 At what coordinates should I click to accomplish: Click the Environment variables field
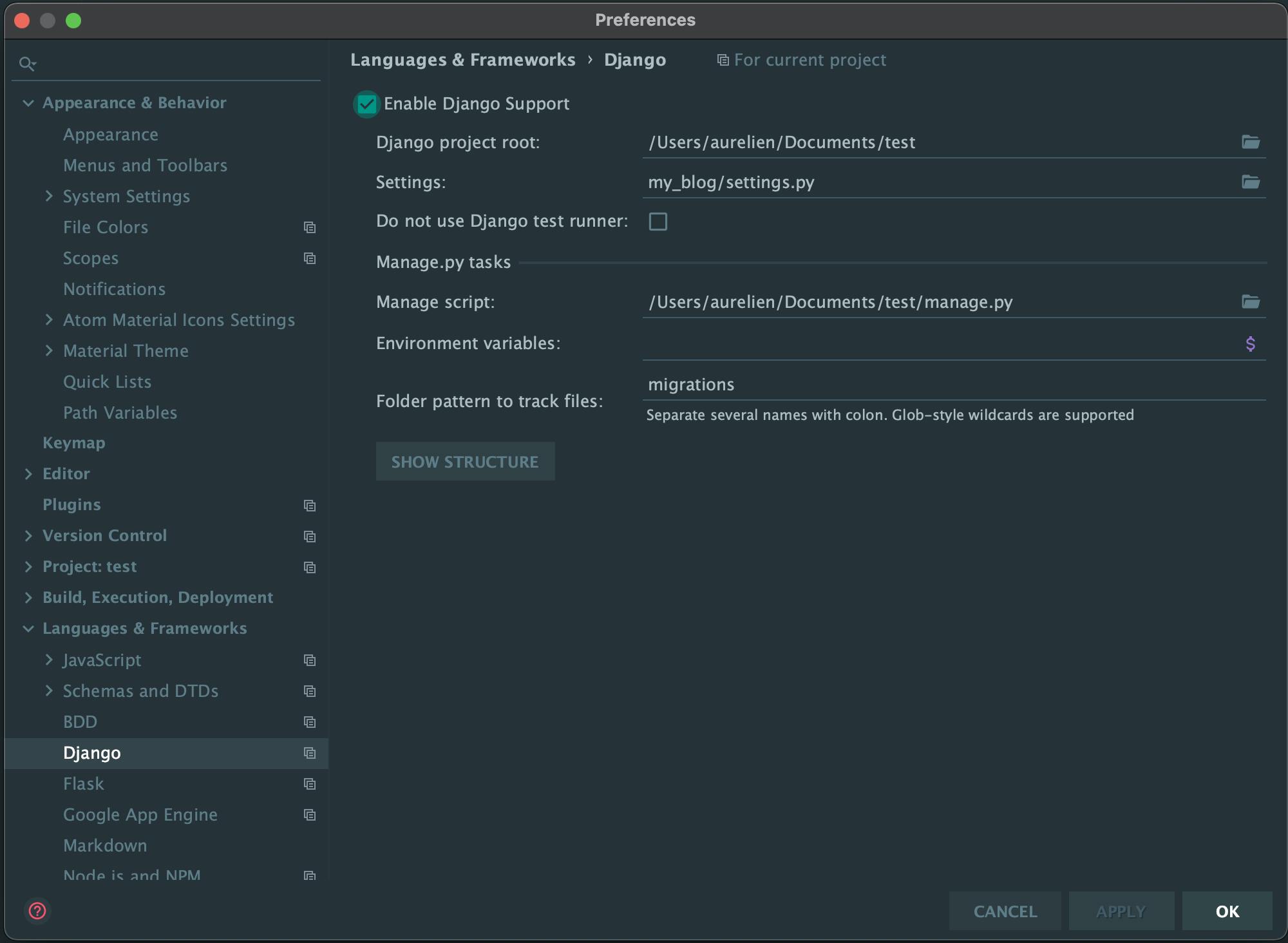click(942, 344)
